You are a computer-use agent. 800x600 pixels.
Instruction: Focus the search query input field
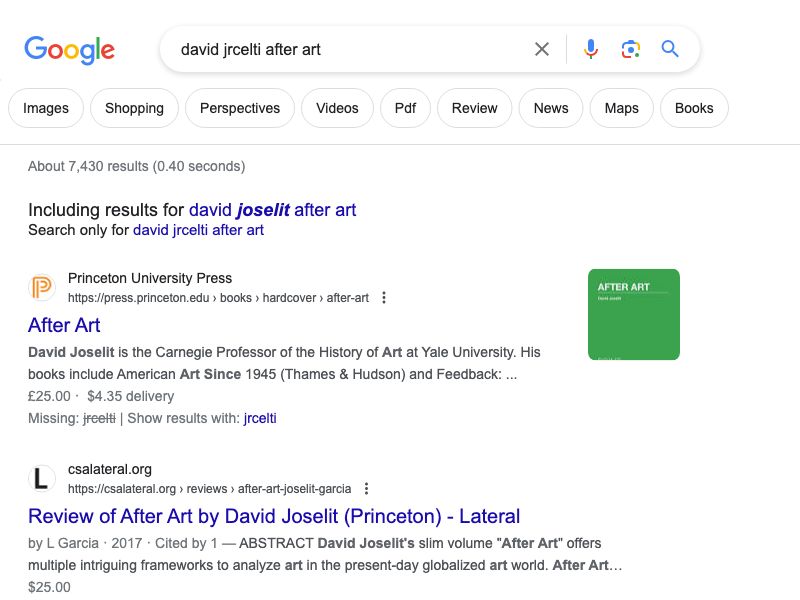point(352,49)
